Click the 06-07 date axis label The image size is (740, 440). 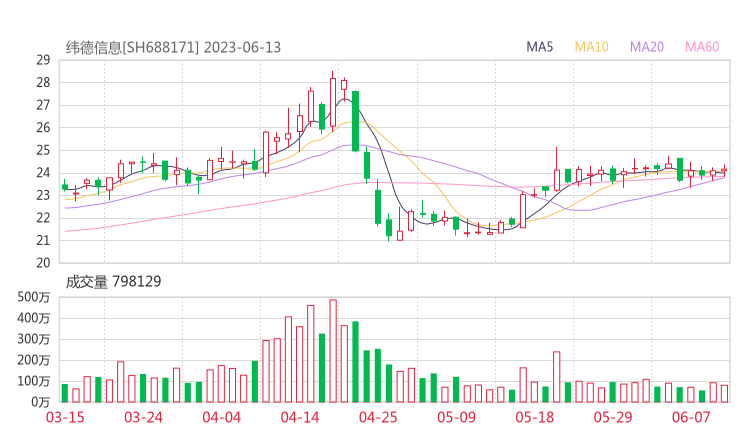coord(691,417)
